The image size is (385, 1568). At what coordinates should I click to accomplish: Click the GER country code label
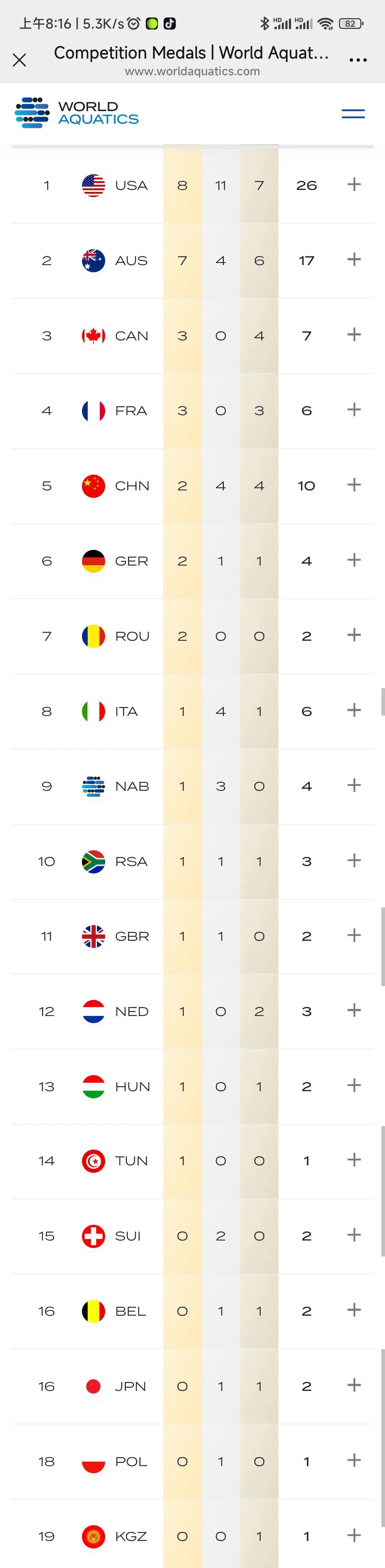point(132,561)
